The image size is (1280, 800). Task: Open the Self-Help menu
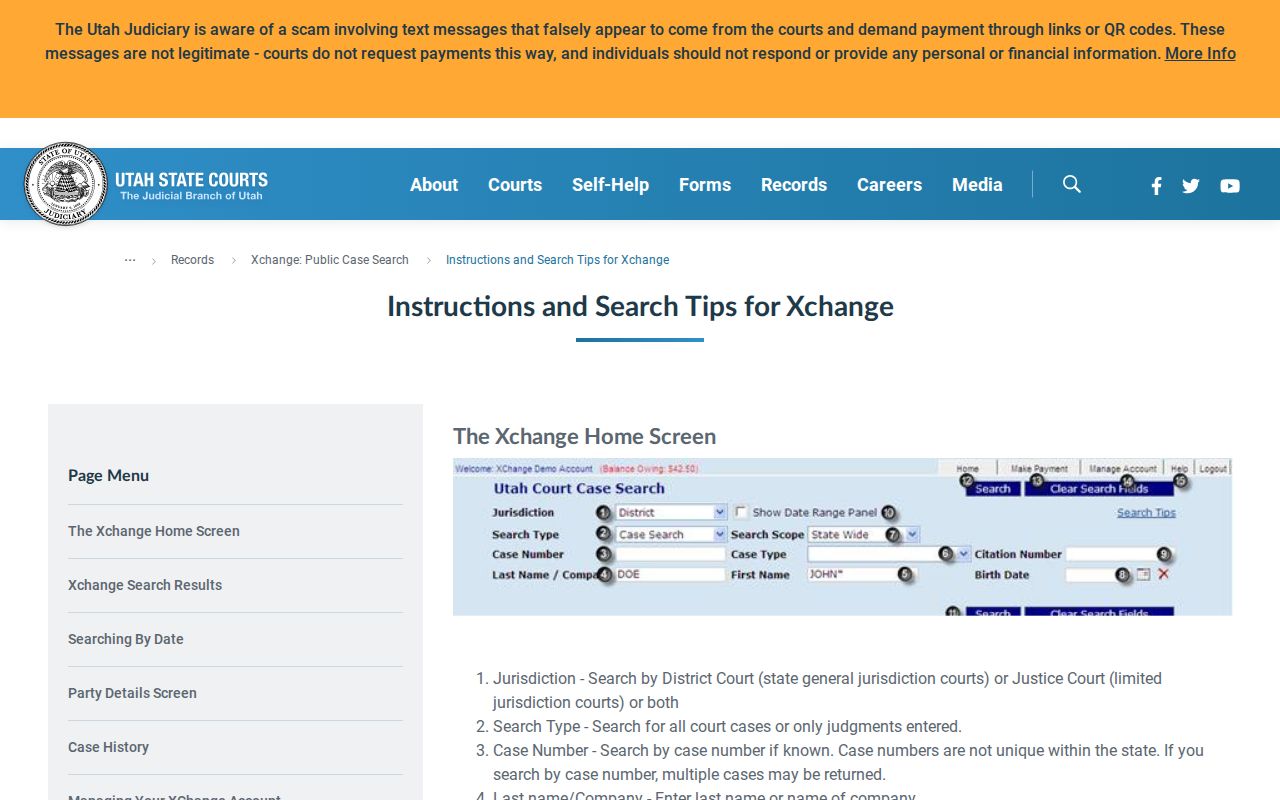coord(610,185)
